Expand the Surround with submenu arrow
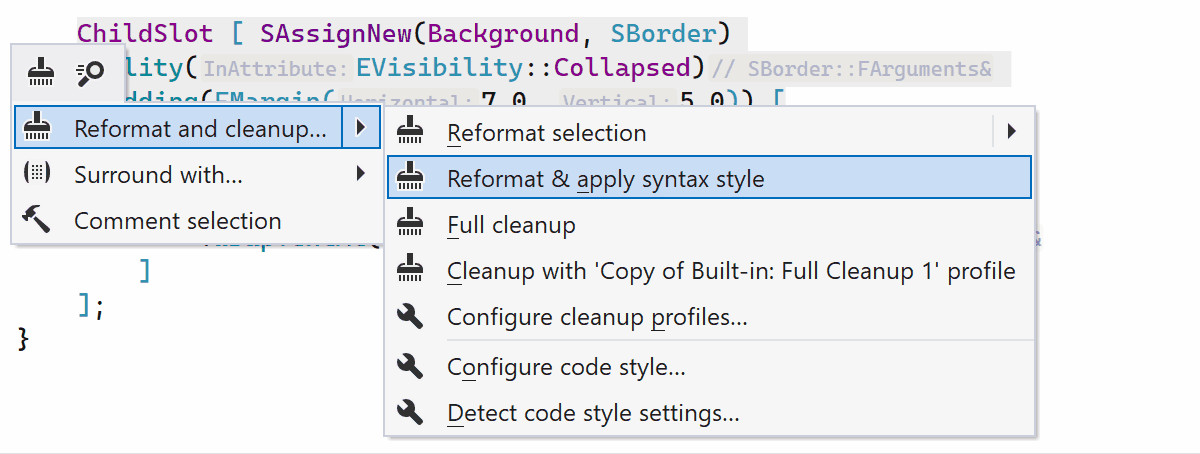Screen dimensions: 1200x454 pyautogui.click(x=360, y=174)
